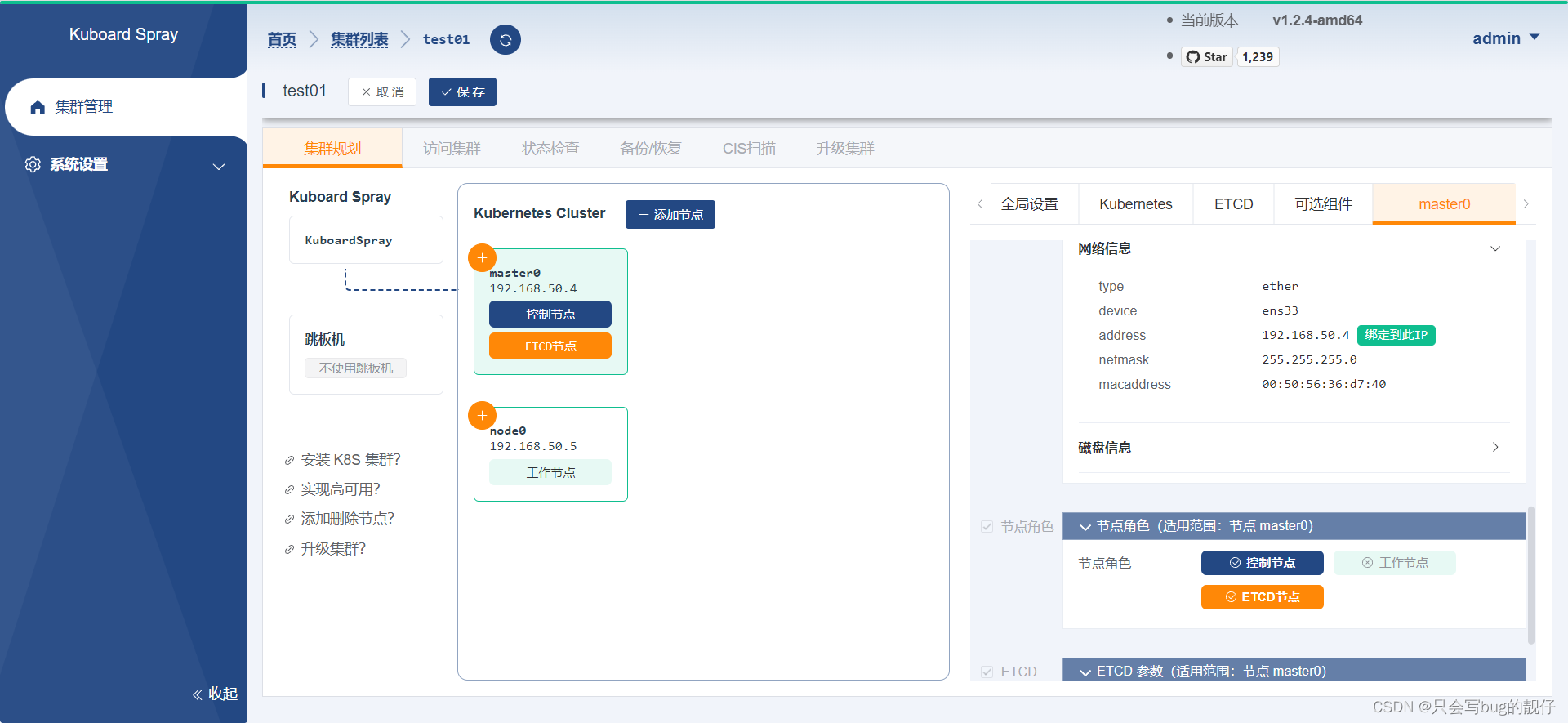The width and height of the screenshot is (1568, 723).
Task: Click the orange plus icon on master0 node
Action: click(482, 257)
